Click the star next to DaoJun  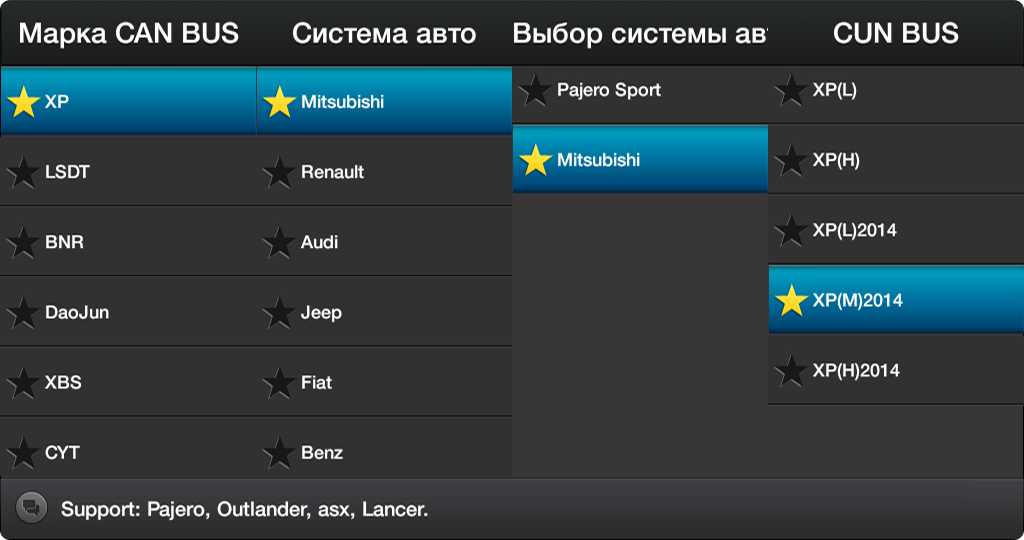pos(23,313)
